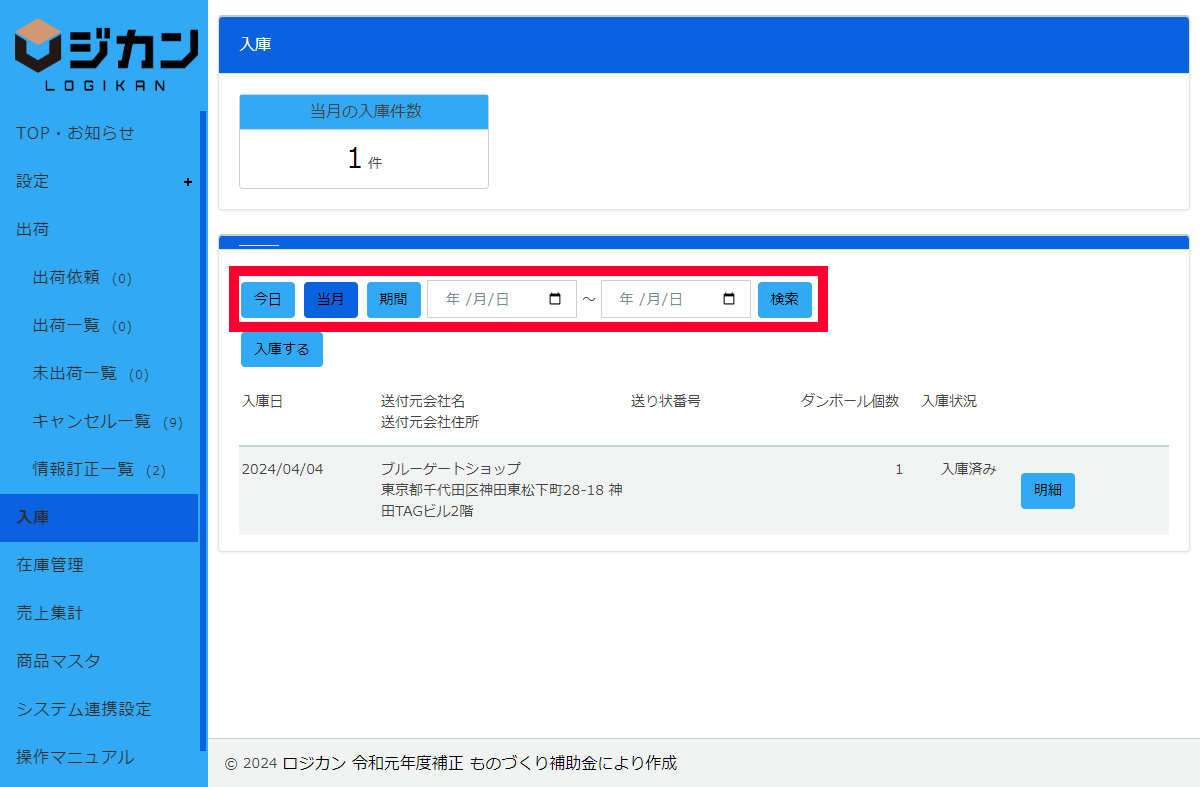Go to TOP・お知らせ page

(75, 133)
